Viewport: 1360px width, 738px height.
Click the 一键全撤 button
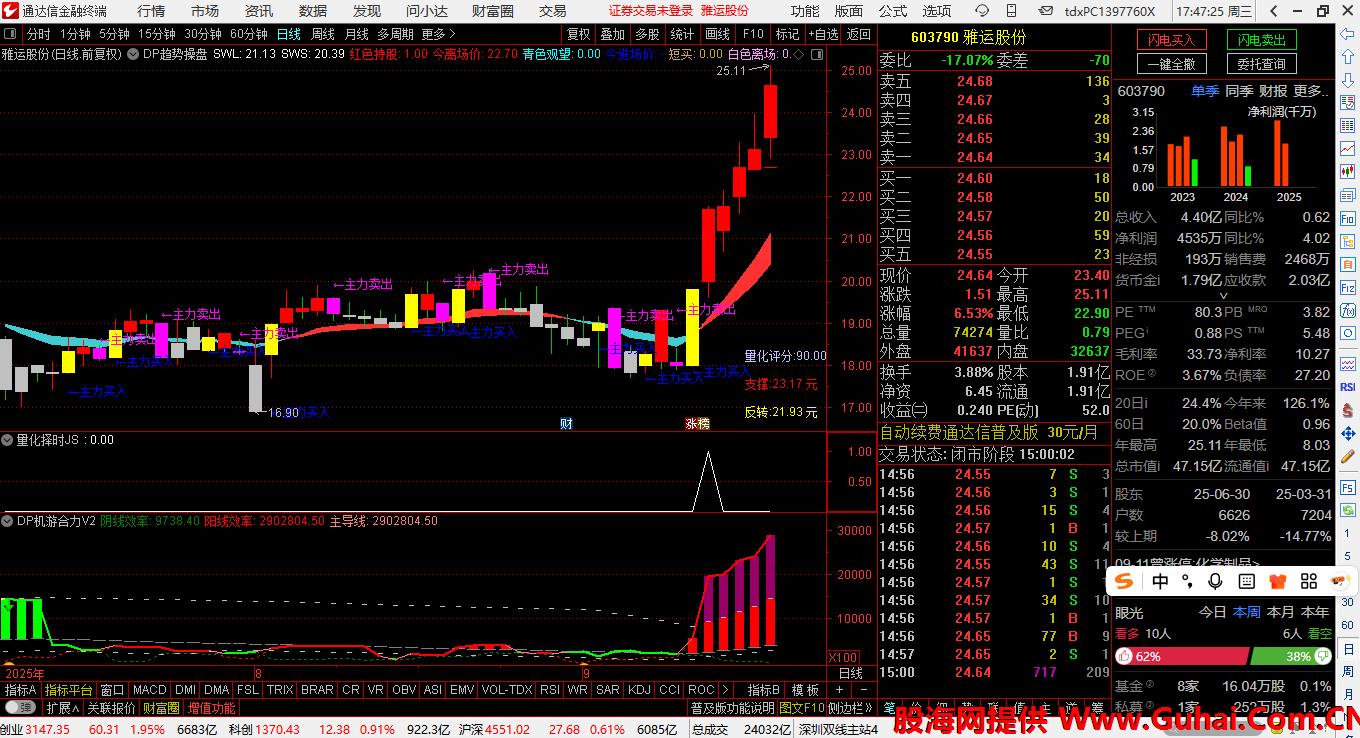(x=1172, y=64)
